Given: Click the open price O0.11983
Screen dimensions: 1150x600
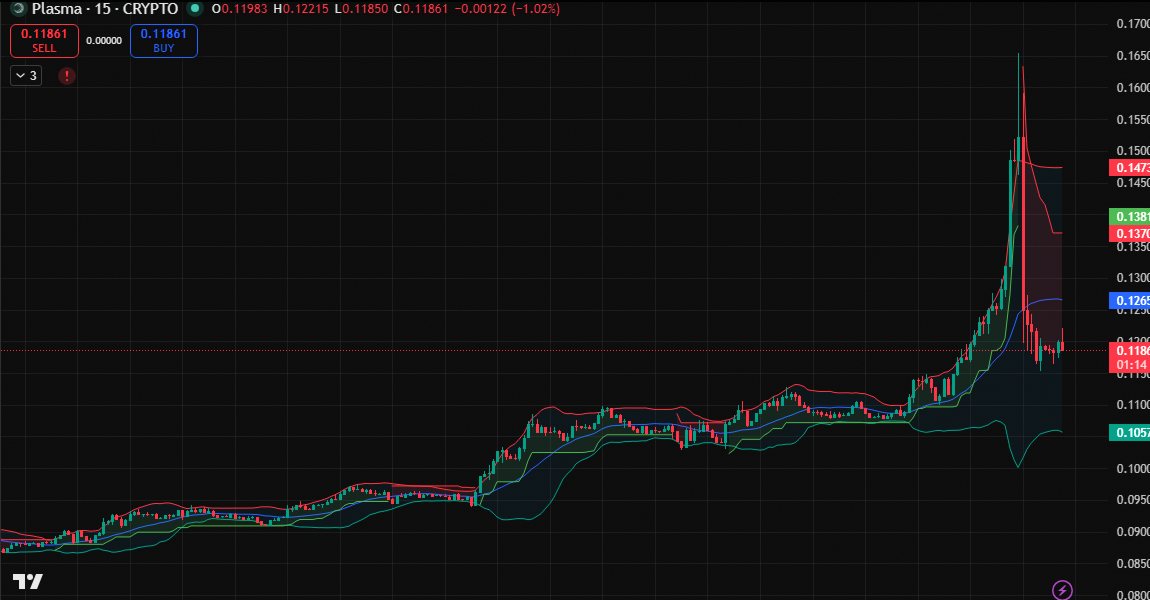Looking at the screenshot, I should (x=239, y=9).
